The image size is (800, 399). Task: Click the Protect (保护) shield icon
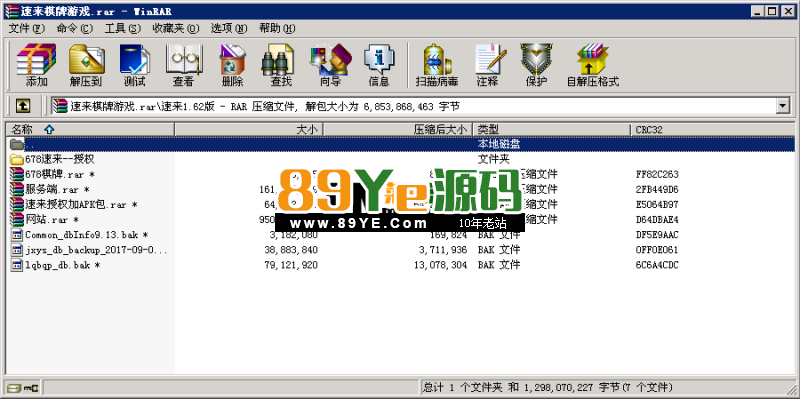536,65
